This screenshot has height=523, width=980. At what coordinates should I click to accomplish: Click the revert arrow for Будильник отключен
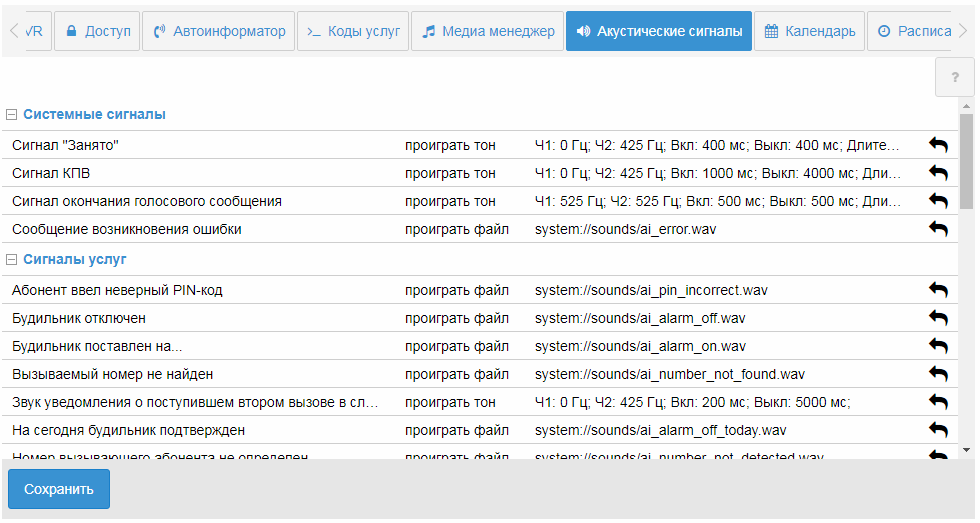click(x=938, y=318)
